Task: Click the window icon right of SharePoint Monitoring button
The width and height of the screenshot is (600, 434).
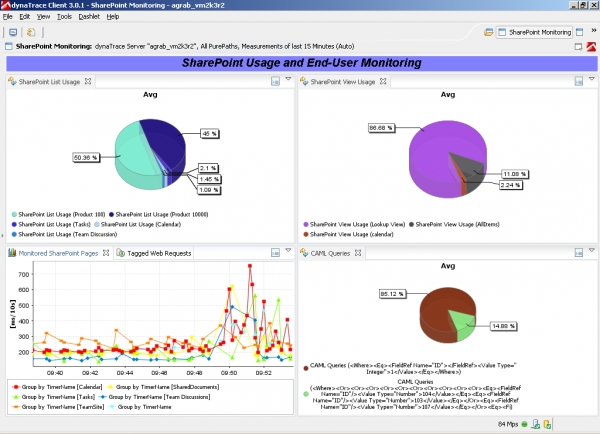Action: click(x=580, y=32)
